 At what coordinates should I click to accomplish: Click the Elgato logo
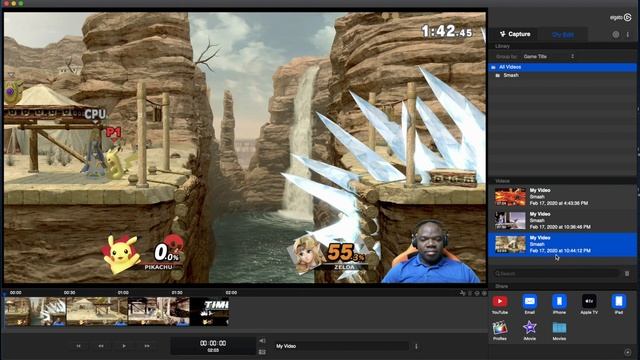click(x=620, y=18)
